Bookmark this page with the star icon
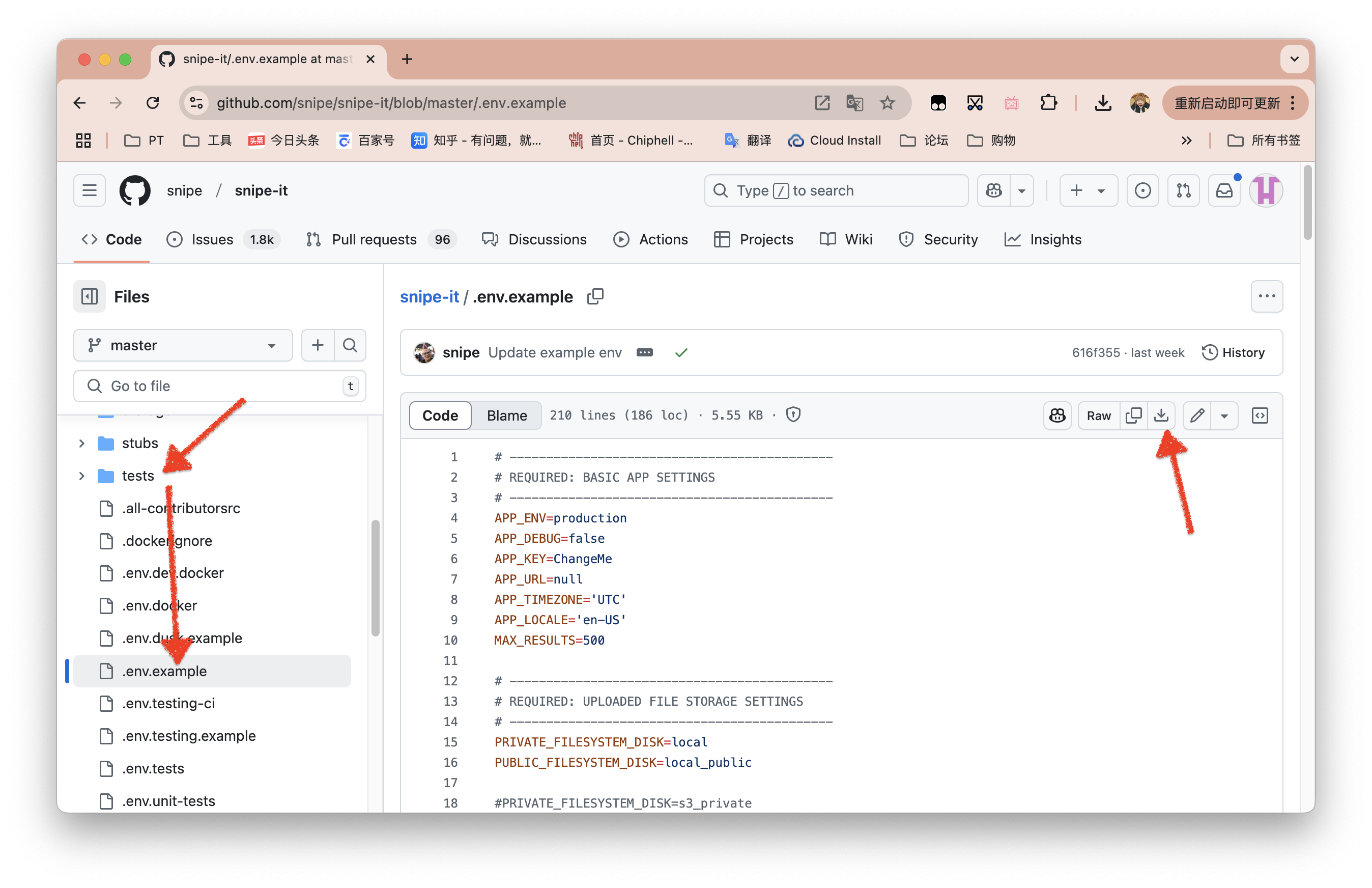This screenshot has width=1372, height=888. [887, 103]
